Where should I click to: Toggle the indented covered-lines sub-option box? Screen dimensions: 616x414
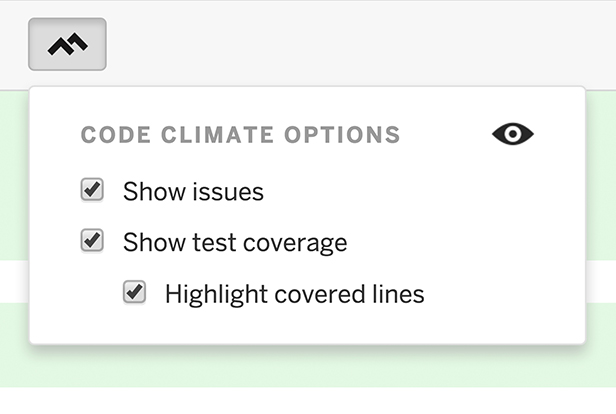click(x=134, y=292)
